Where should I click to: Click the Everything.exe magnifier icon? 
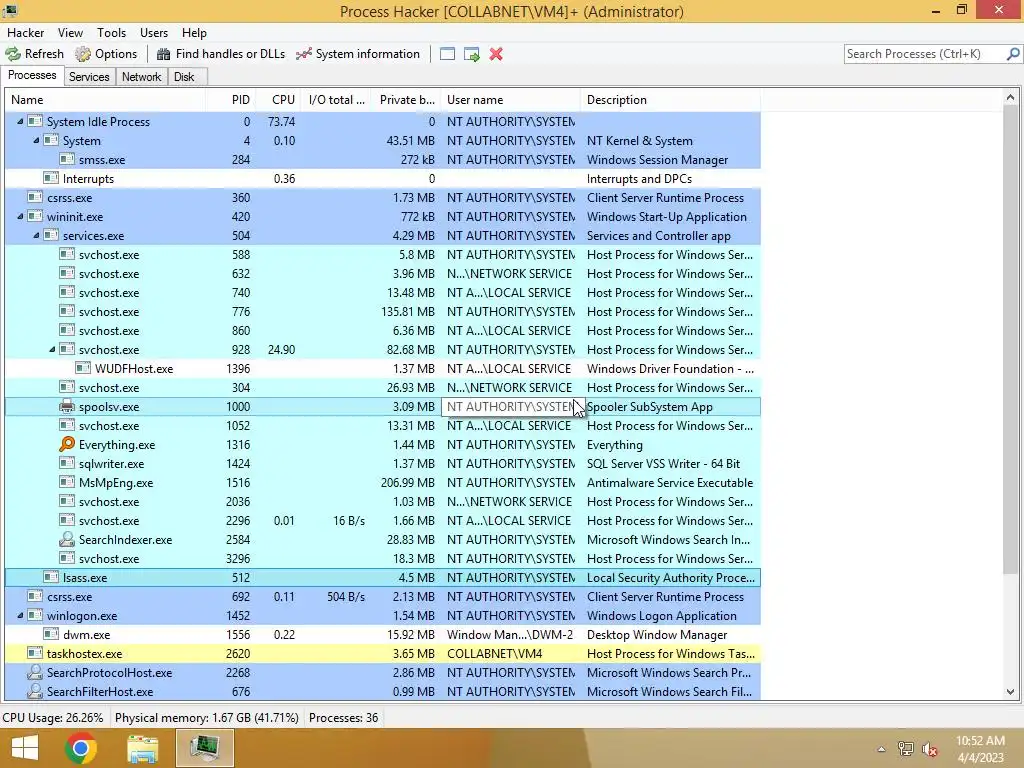tap(67, 444)
